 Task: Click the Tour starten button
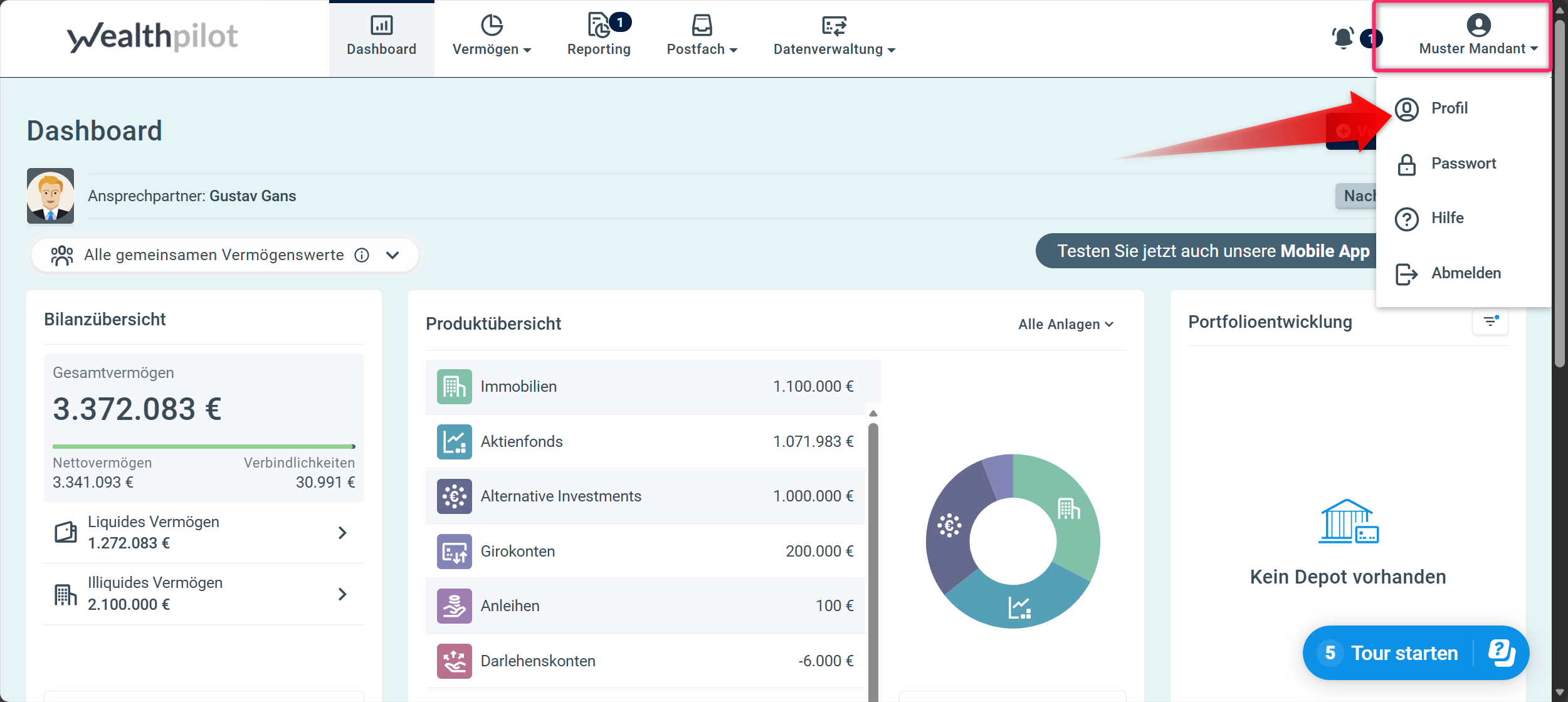click(1403, 653)
